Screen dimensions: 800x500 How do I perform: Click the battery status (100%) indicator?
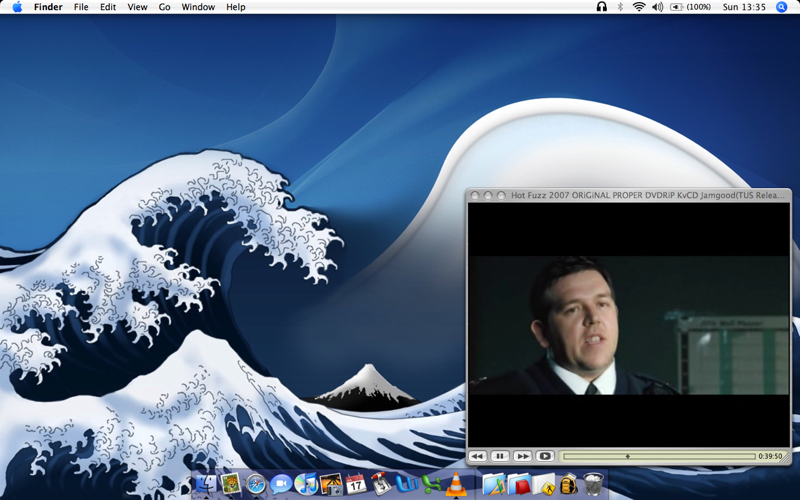click(x=690, y=7)
